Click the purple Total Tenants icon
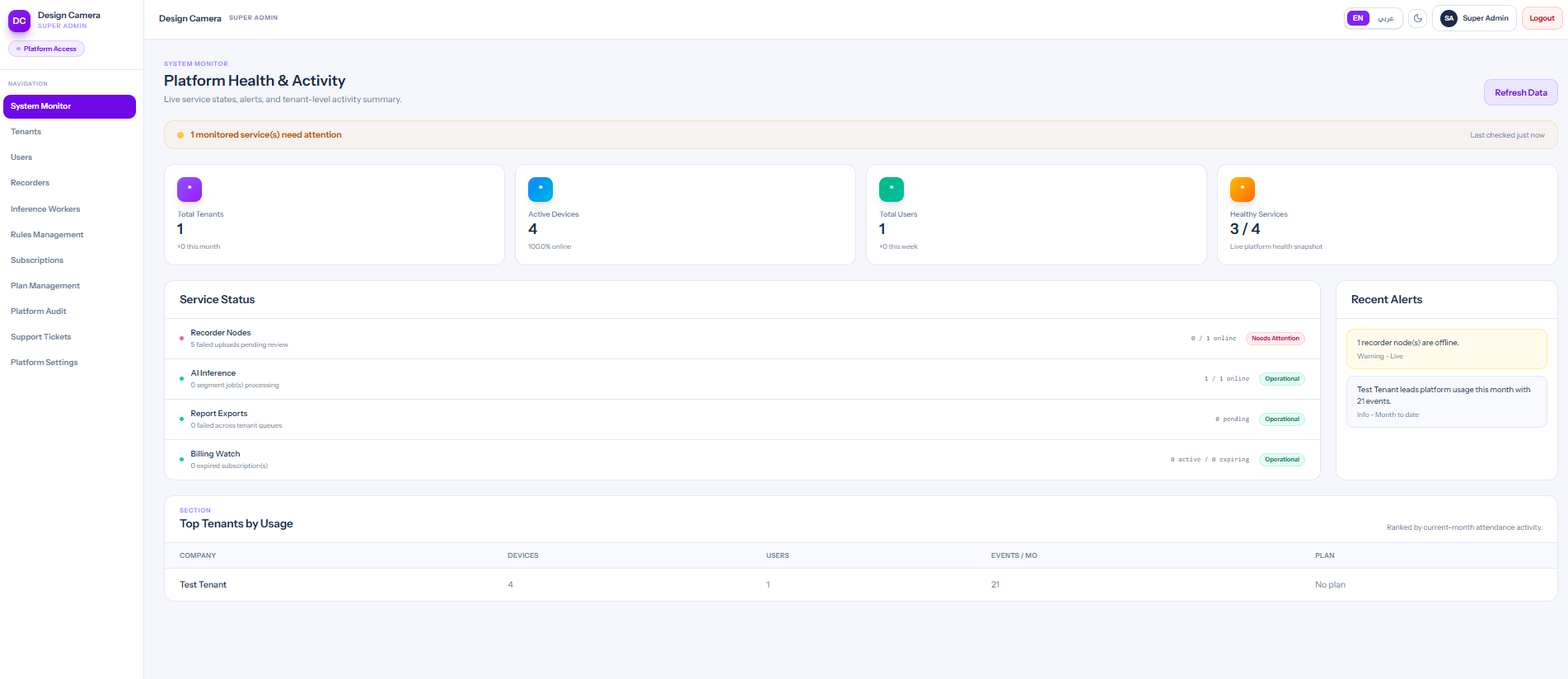The height and width of the screenshot is (679, 1568). [x=190, y=190]
